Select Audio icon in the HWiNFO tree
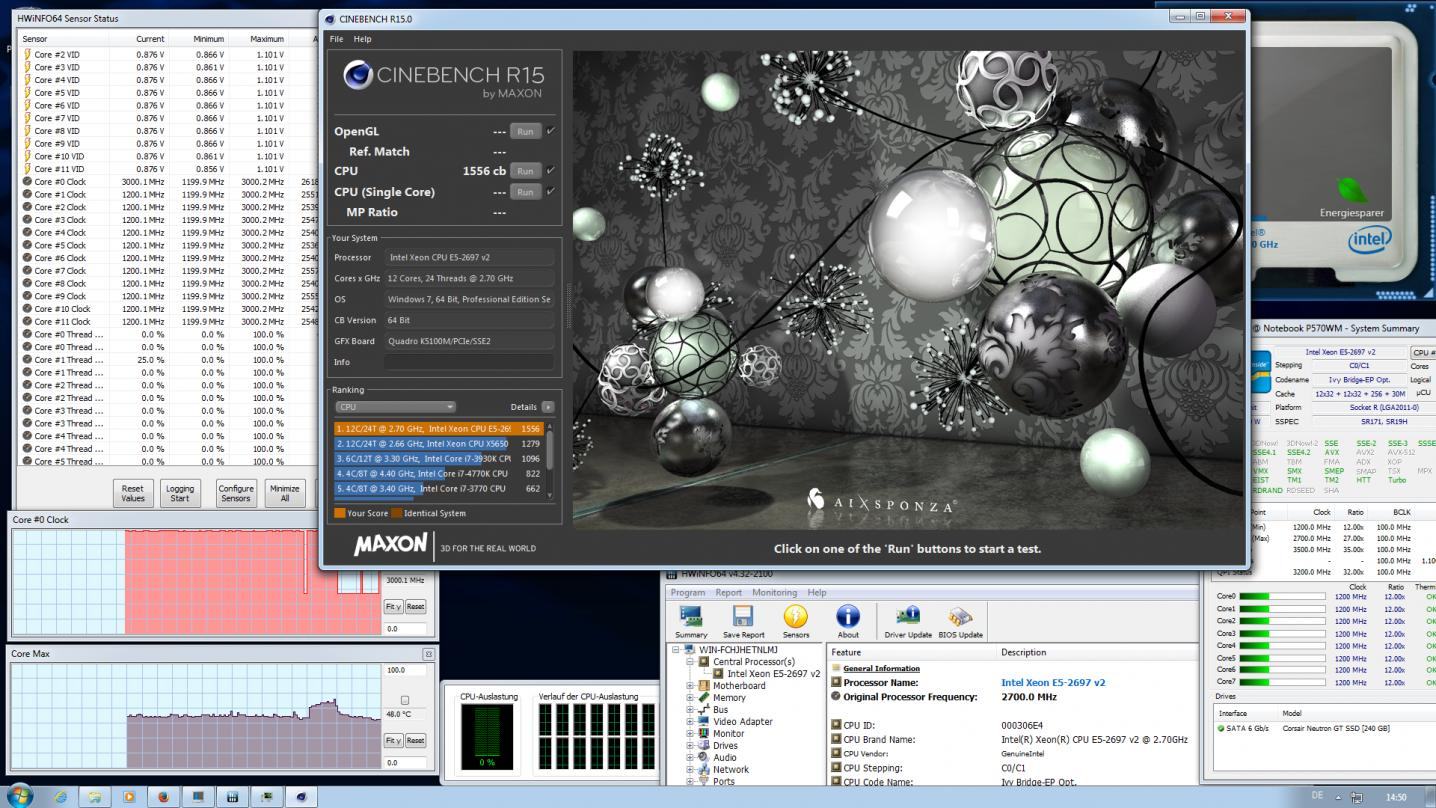 [x=705, y=758]
